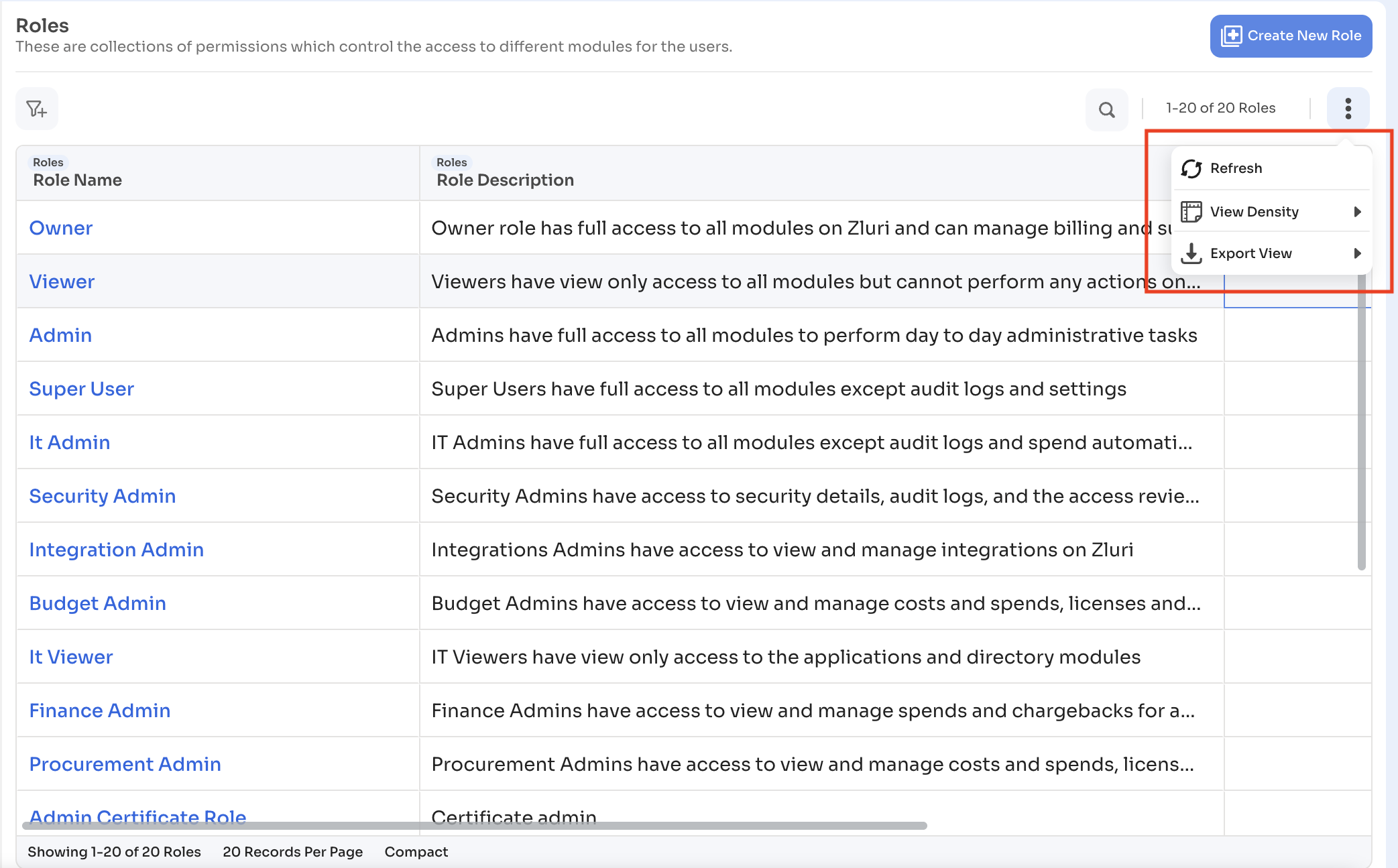Click the search magnifier icon

tap(1107, 109)
